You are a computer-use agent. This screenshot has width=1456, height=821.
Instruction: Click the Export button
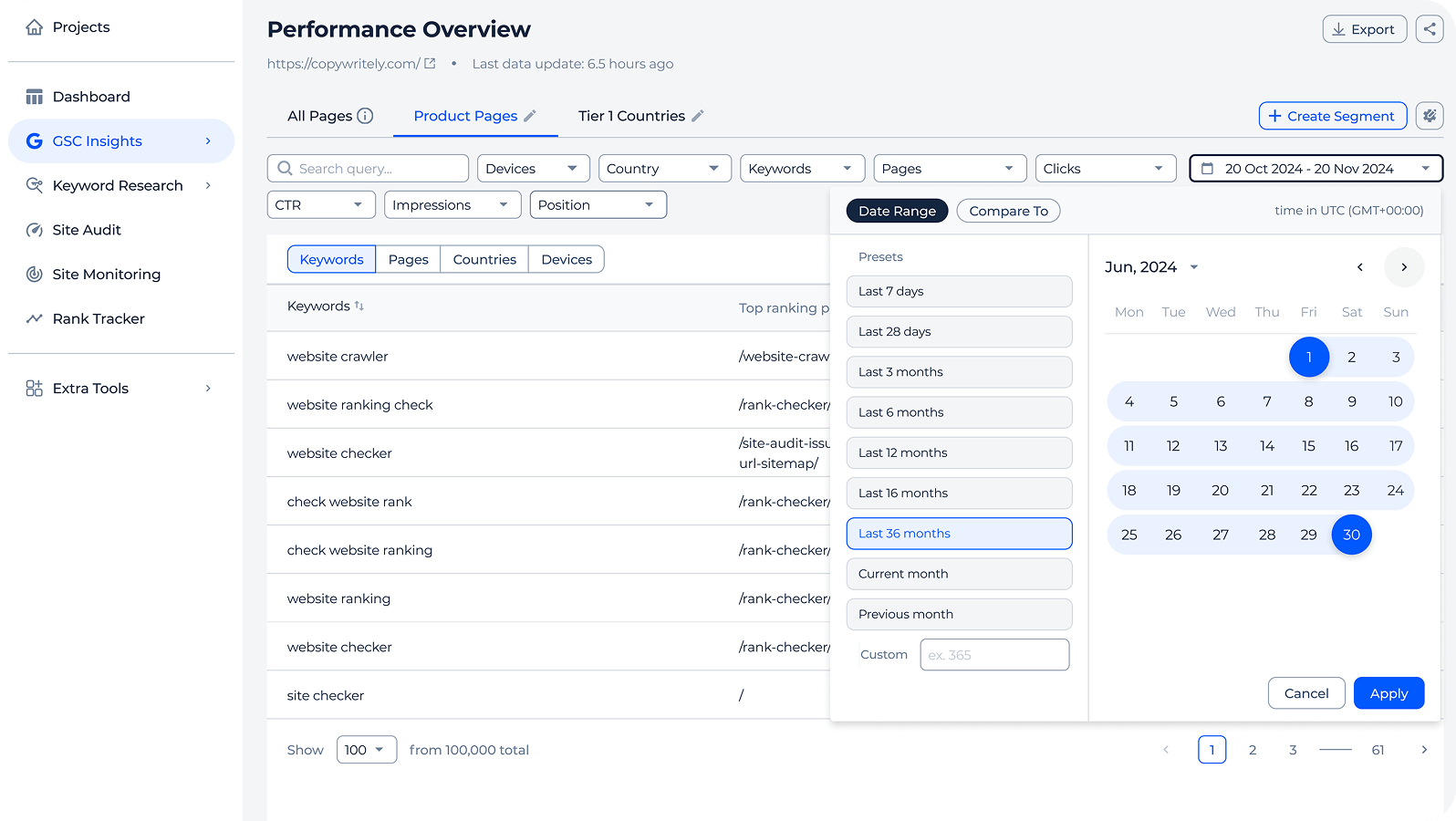pos(1364,29)
